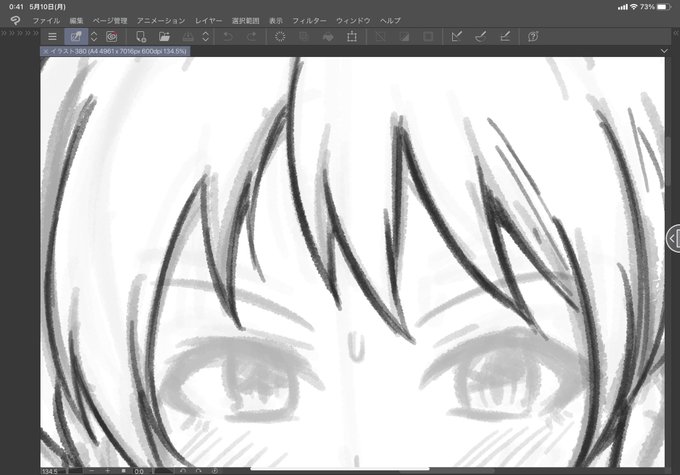Open a file with the folder icon
The height and width of the screenshot is (475, 680).
click(164, 37)
